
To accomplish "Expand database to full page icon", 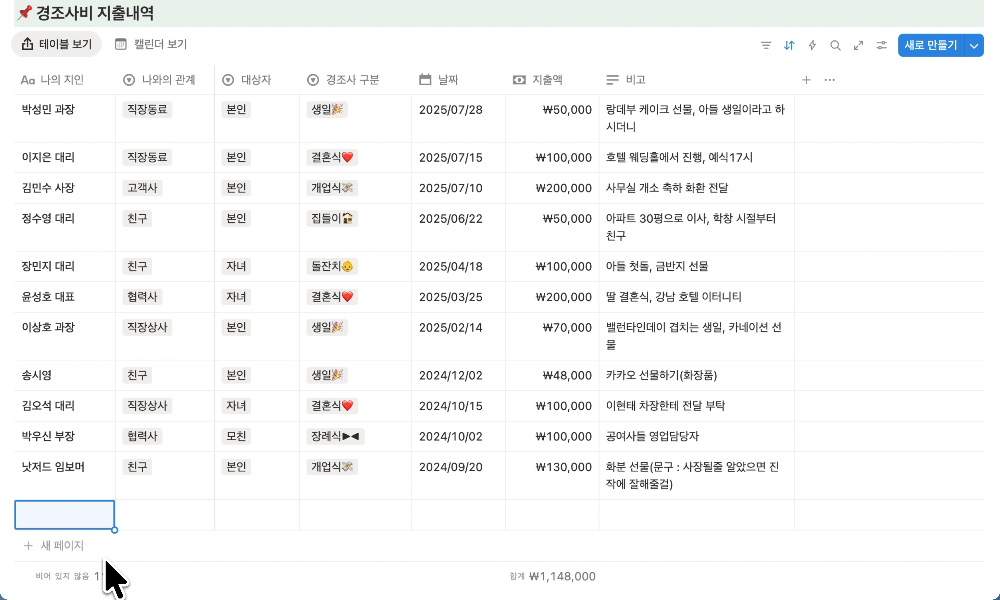I will tap(858, 45).
